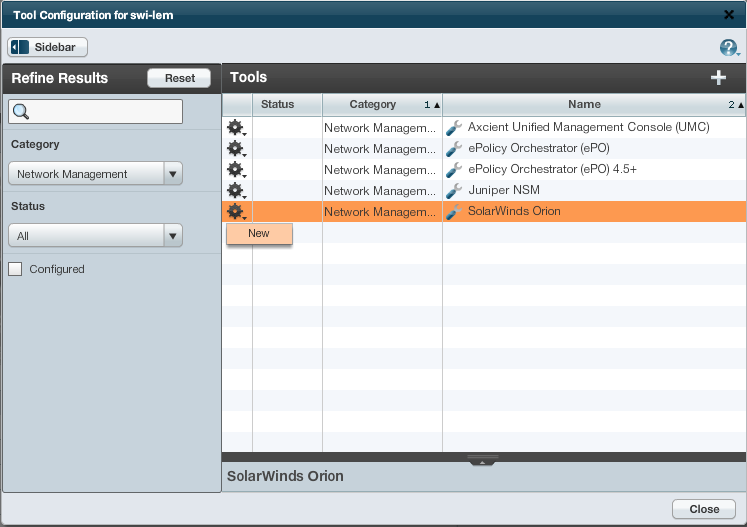This screenshot has width=747, height=527.
Task: Click wrench icon beside ePolicy Orchestrator (ePO)
Action: point(454,149)
